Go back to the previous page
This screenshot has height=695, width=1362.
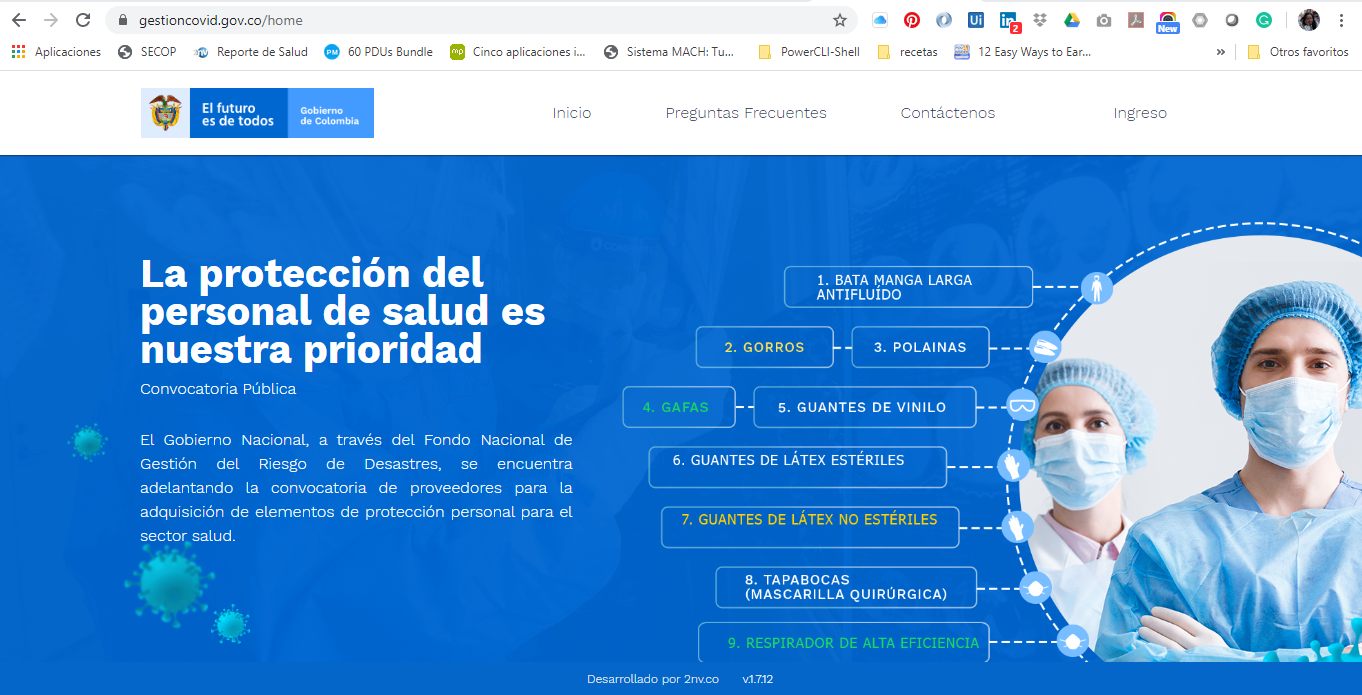pyautogui.click(x=19, y=20)
